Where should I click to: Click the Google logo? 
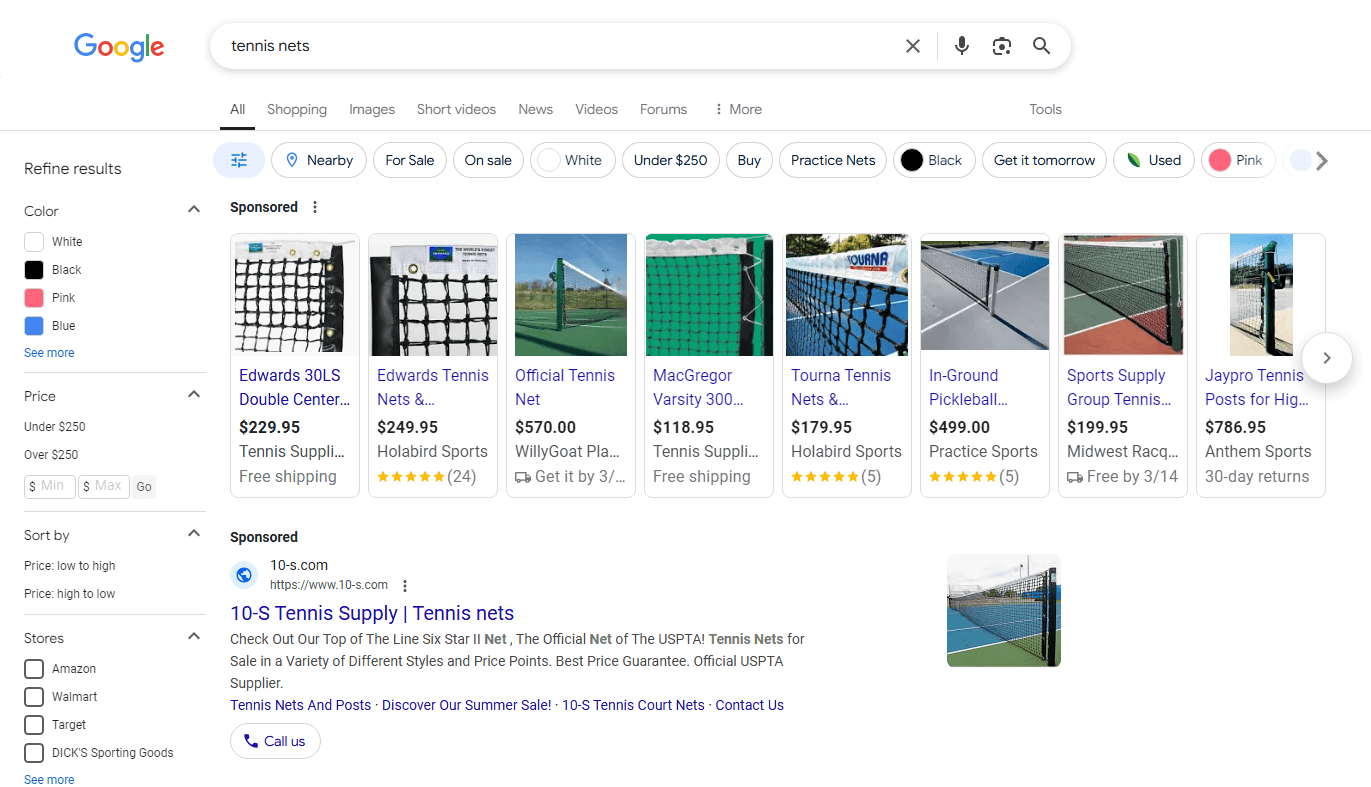[x=119, y=47]
